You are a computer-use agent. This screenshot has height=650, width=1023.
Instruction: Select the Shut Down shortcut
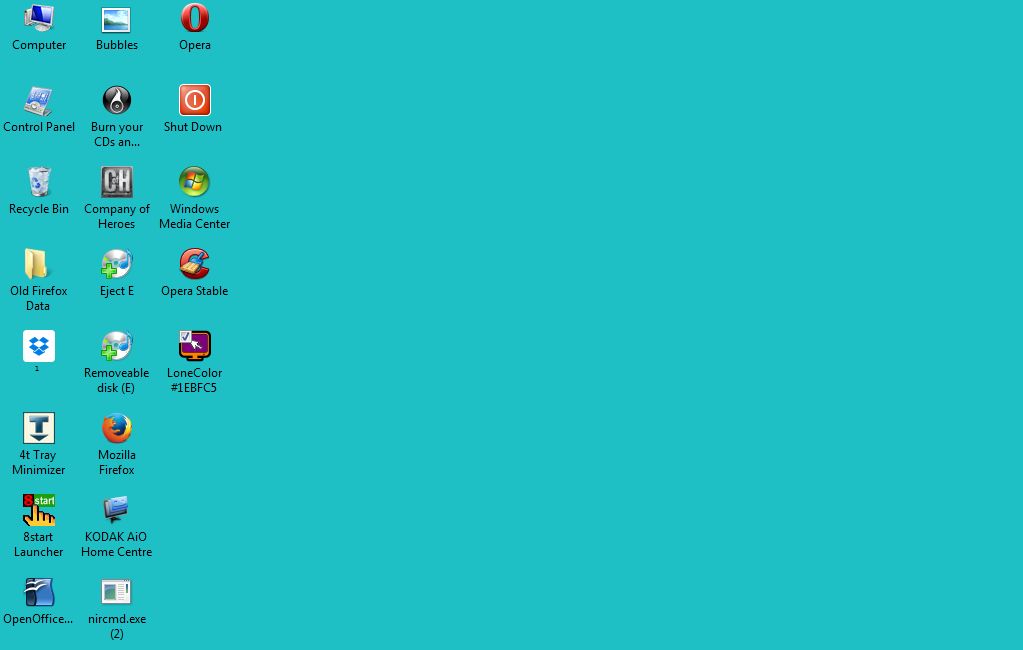click(192, 100)
